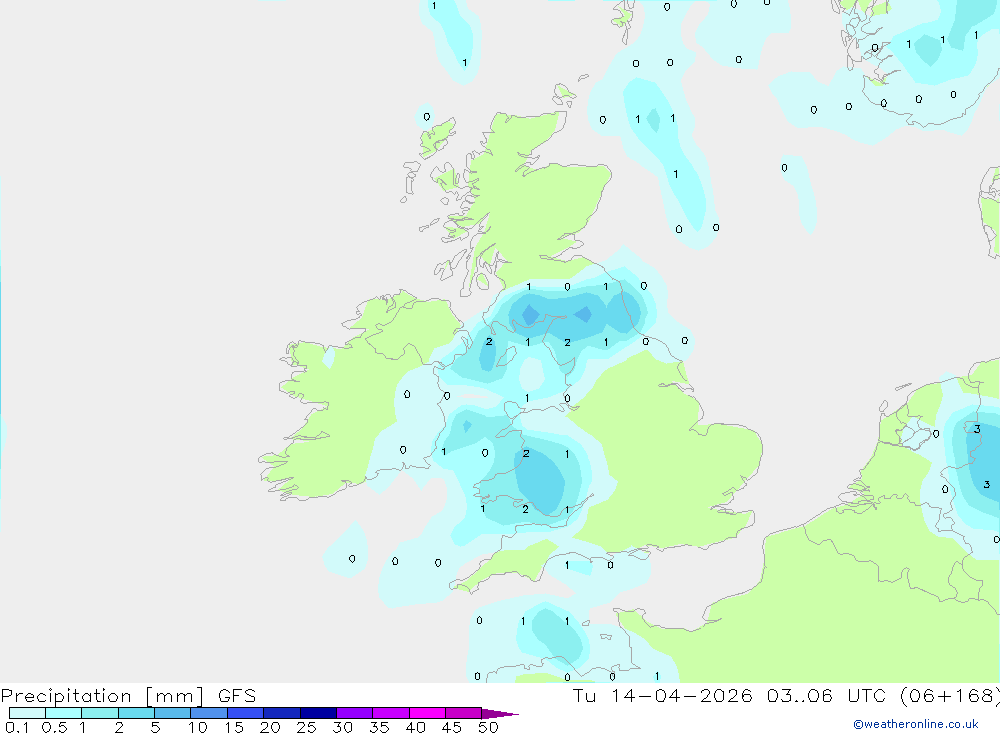
Task: Click the legend value label 0.5
Action: (54, 727)
